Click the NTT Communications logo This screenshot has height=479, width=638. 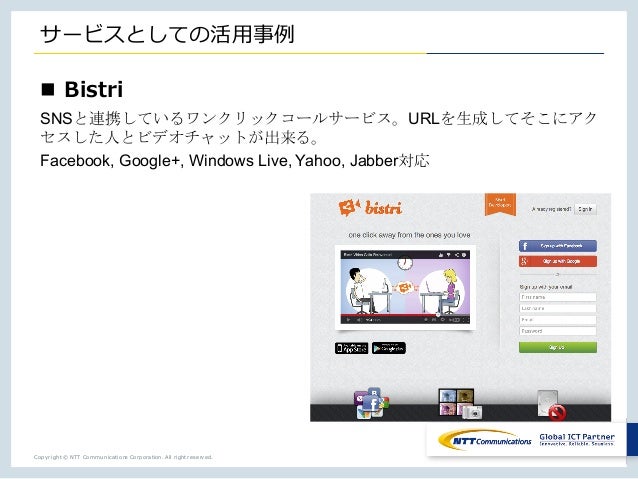click(x=485, y=440)
